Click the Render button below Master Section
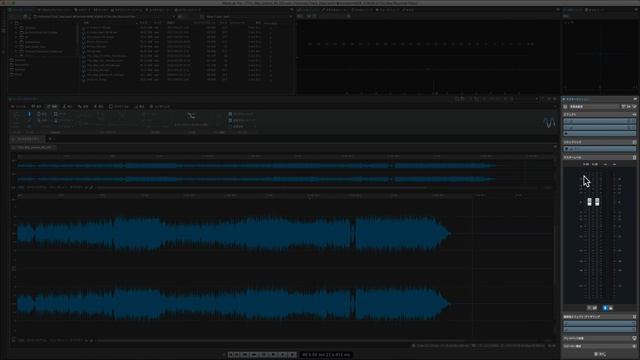This screenshot has height=360, width=640. [x=600, y=354]
